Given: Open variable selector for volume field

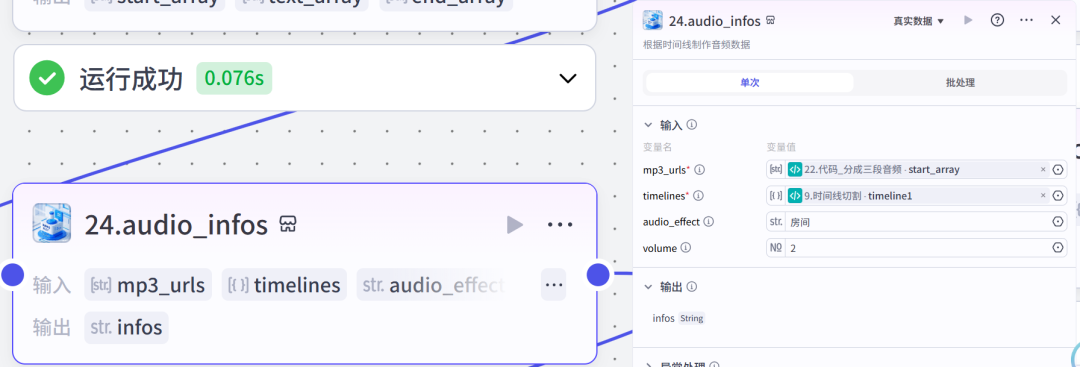Looking at the screenshot, I should point(1059,248).
